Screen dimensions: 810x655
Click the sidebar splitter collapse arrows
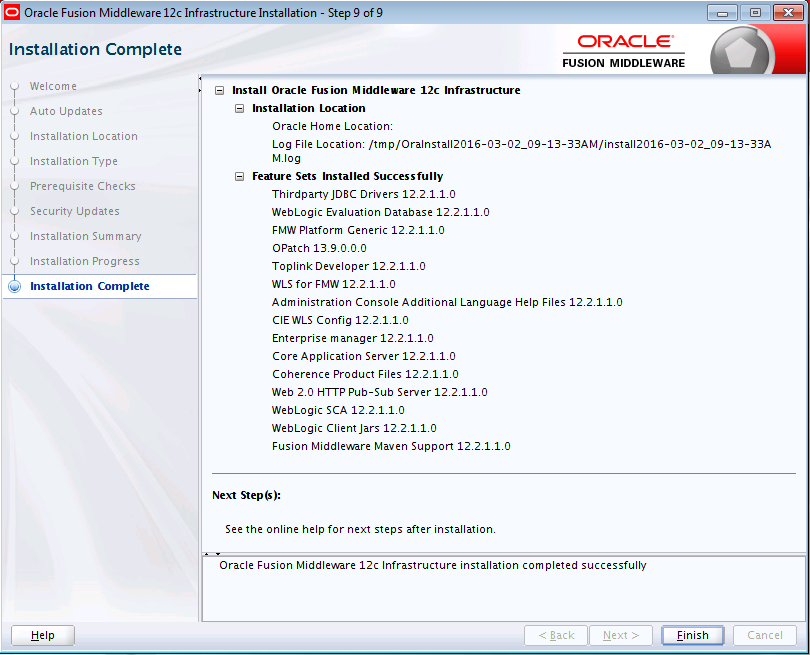[200, 85]
